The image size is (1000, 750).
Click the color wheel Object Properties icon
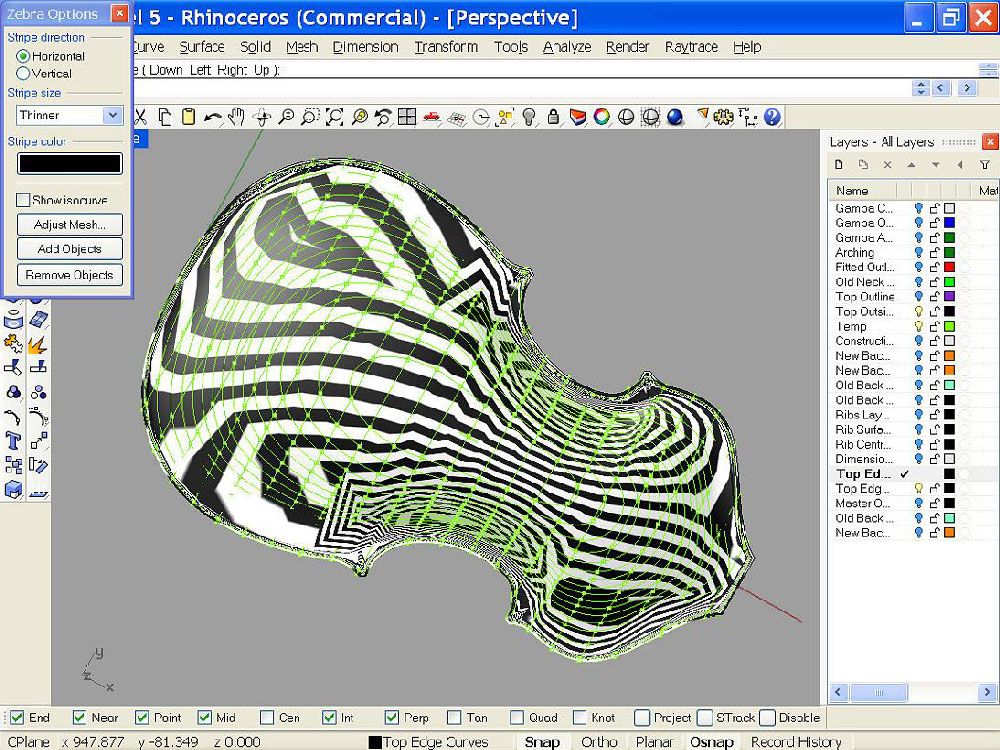(601, 117)
